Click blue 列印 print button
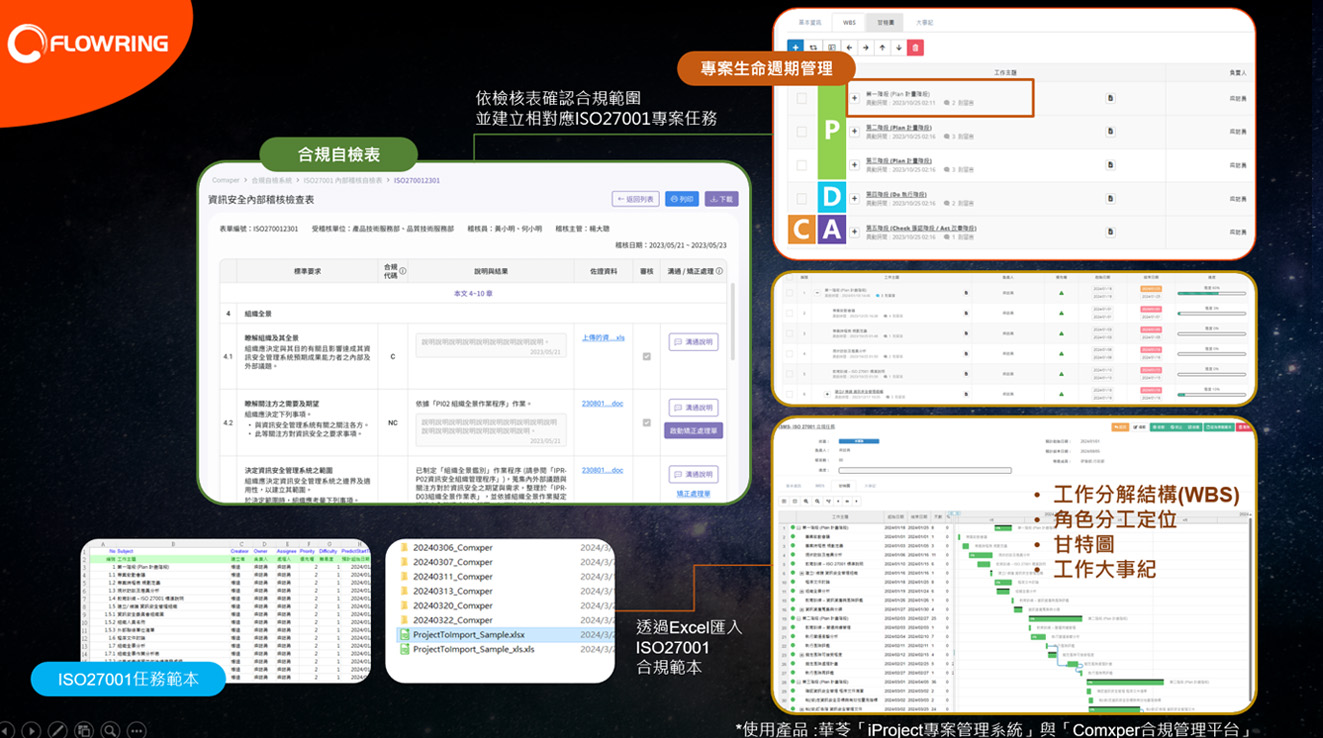 coord(682,199)
